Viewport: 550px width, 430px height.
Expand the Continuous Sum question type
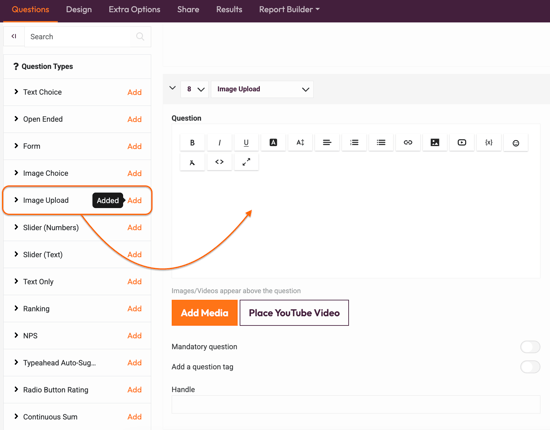[16, 416]
